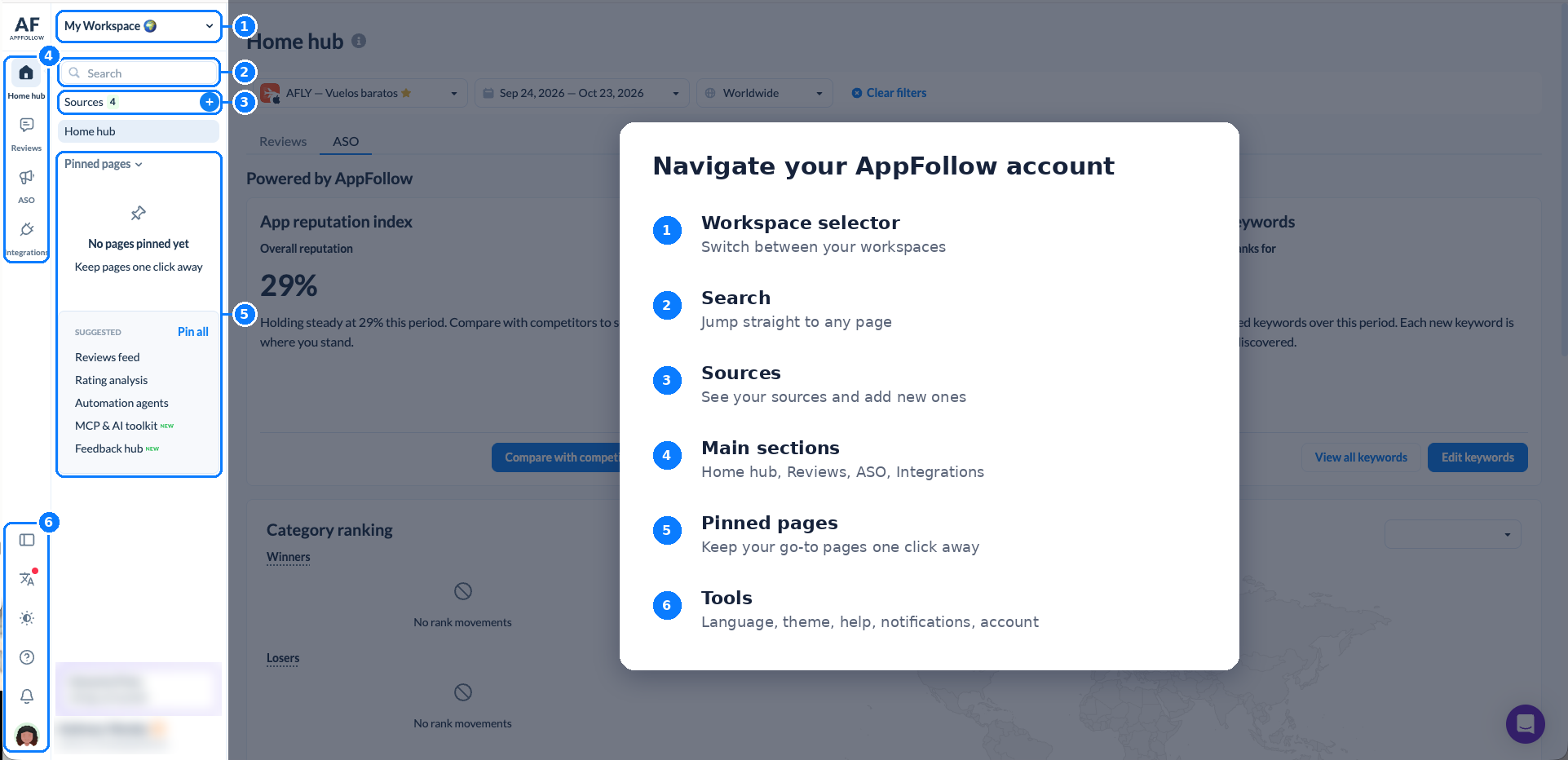Screen dimensions: 1568x760
Task: Open the notifications bell icon
Action: tap(27, 696)
